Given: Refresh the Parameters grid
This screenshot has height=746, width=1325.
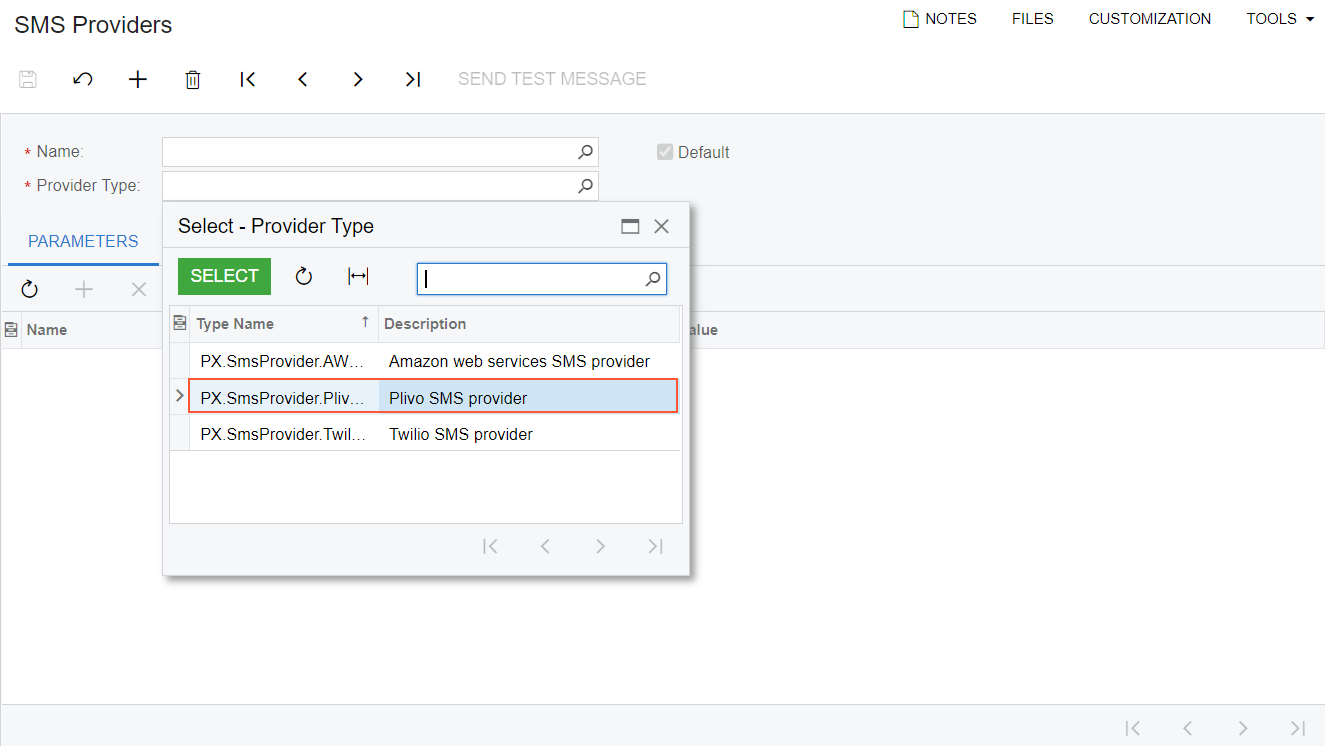Looking at the screenshot, I should (x=30, y=289).
